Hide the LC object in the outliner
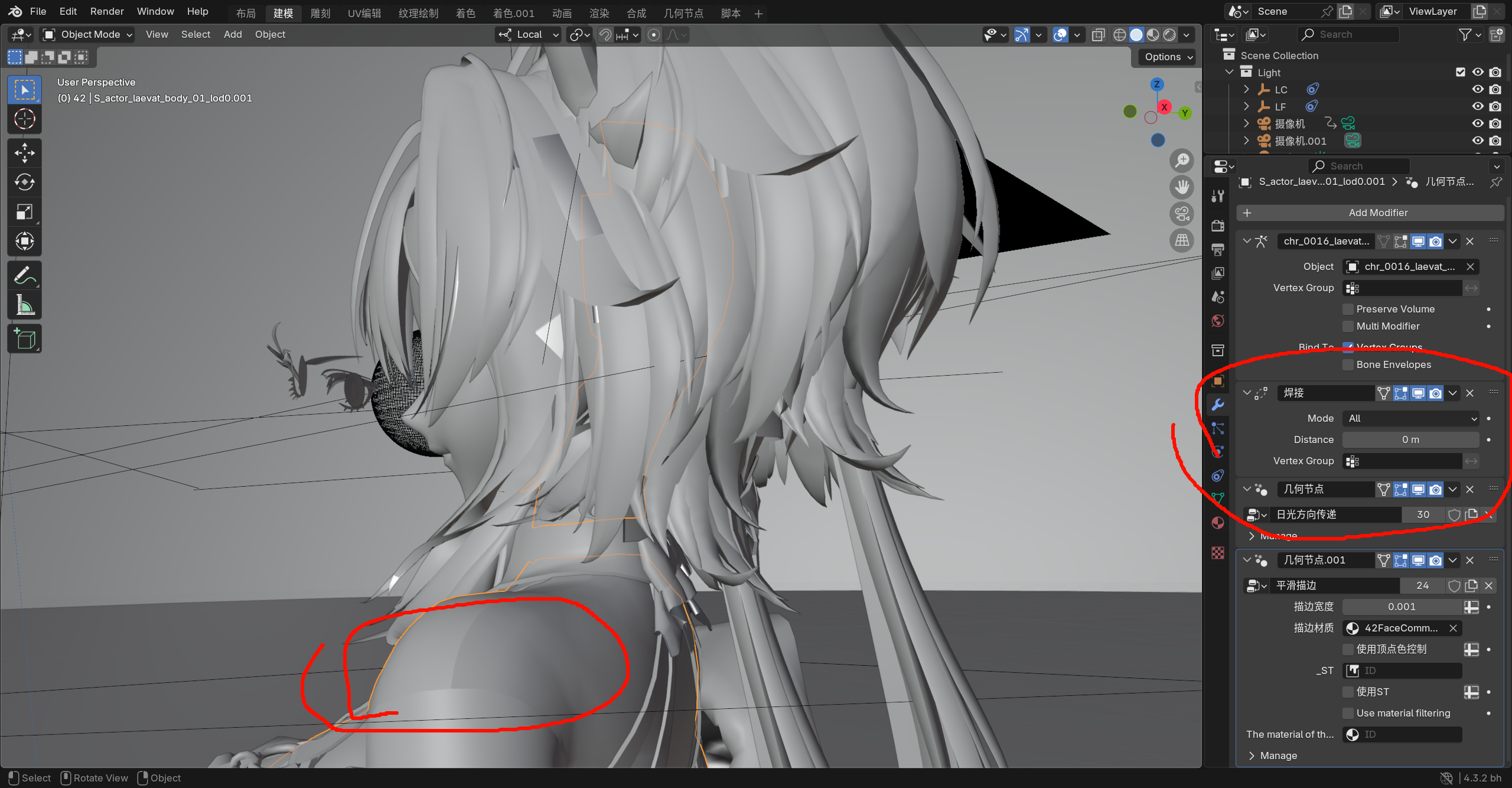 coord(1478,89)
